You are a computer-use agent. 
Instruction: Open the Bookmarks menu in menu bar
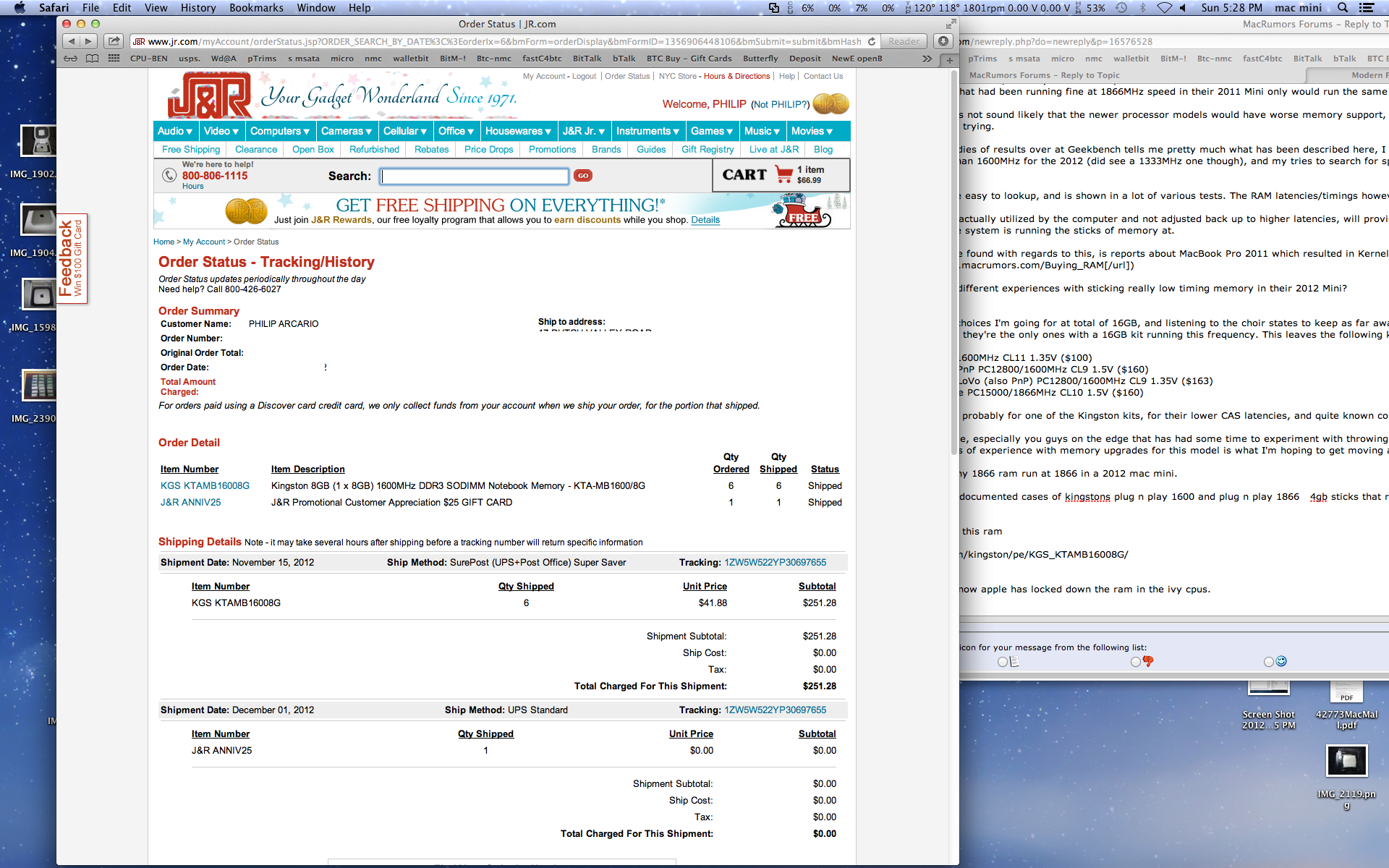coord(256,8)
